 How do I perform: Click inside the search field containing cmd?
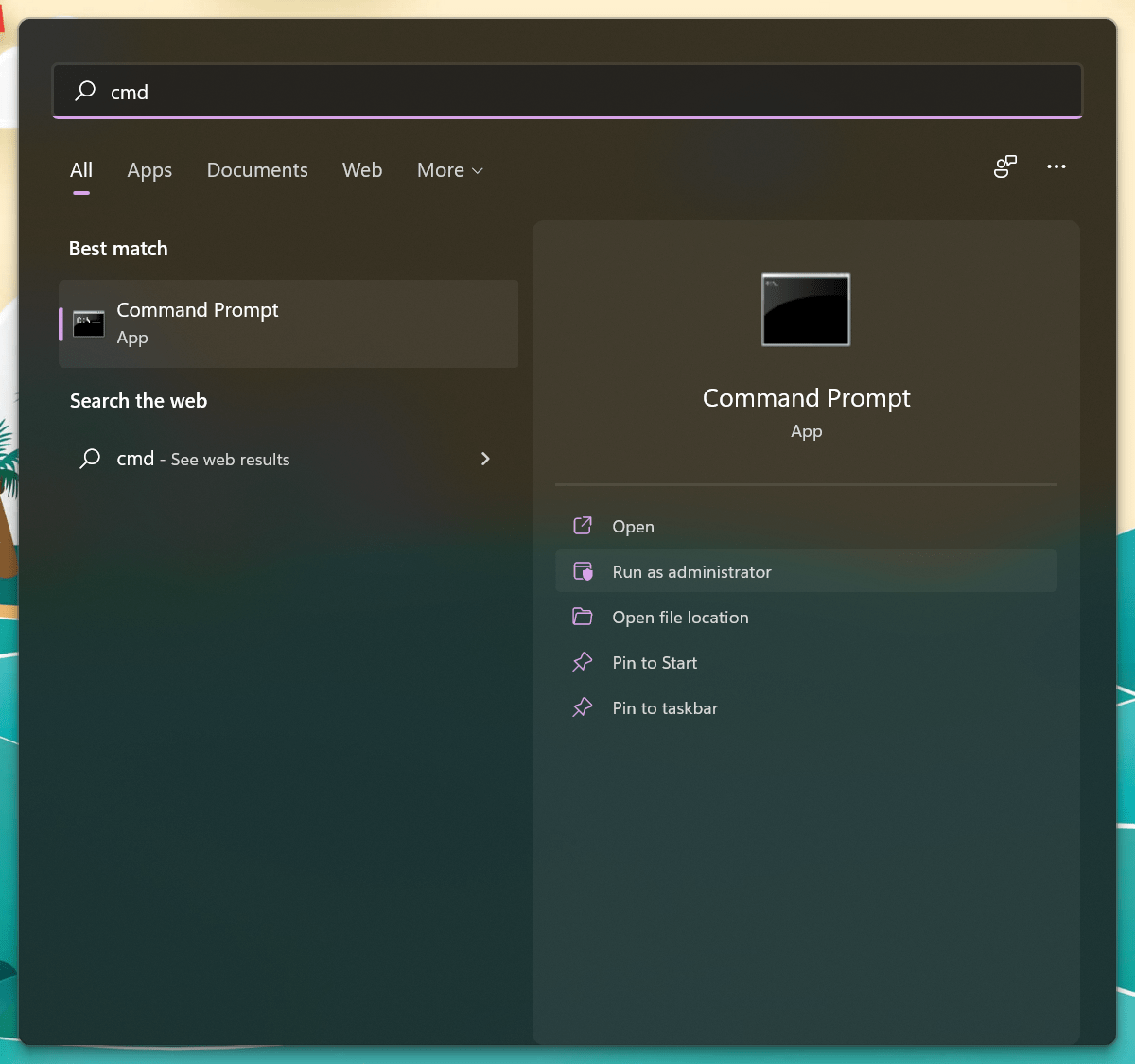click(x=567, y=91)
